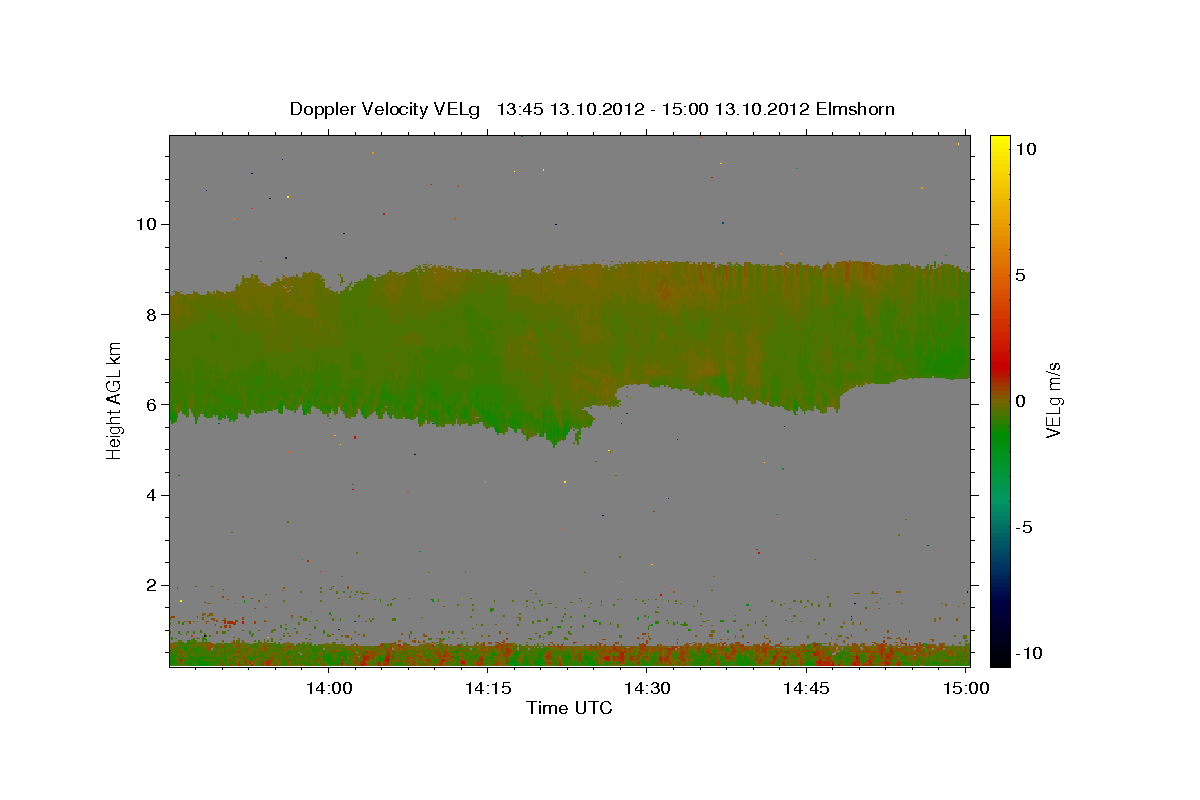Viewport: 1200px width, 800px height.
Task: Click the 15:00 time tick label
Action: point(966,688)
